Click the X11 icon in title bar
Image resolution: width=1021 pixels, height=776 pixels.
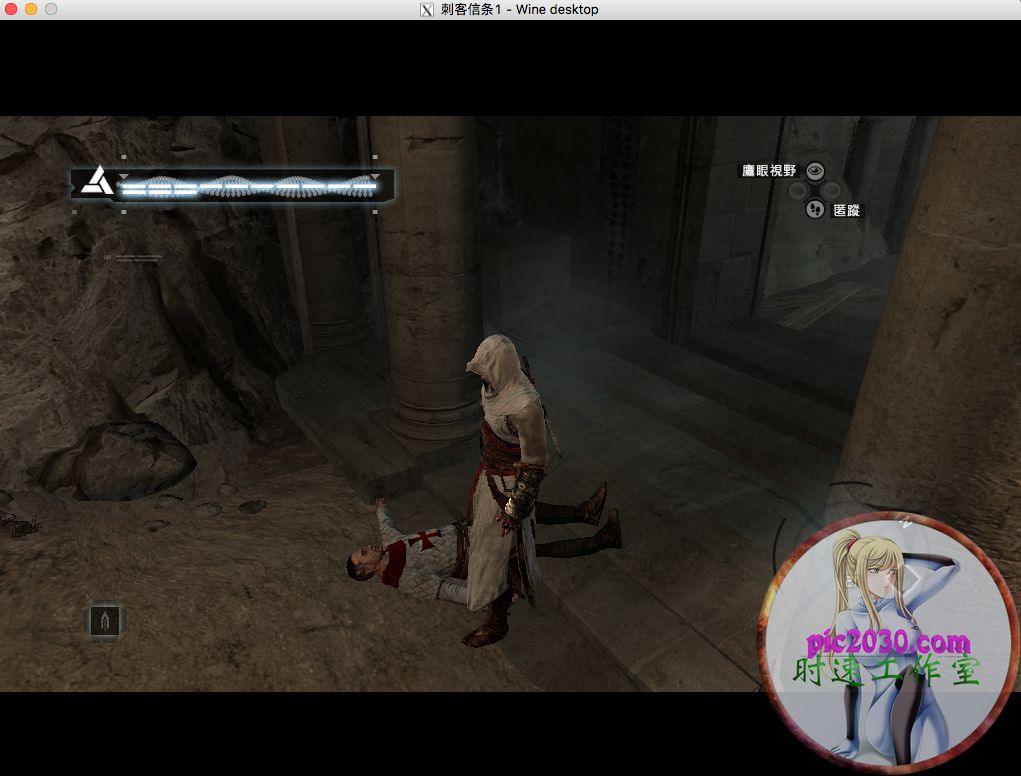427,10
